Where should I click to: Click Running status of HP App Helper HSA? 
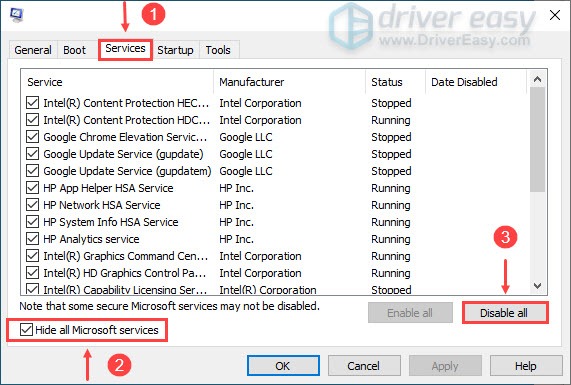click(x=391, y=188)
